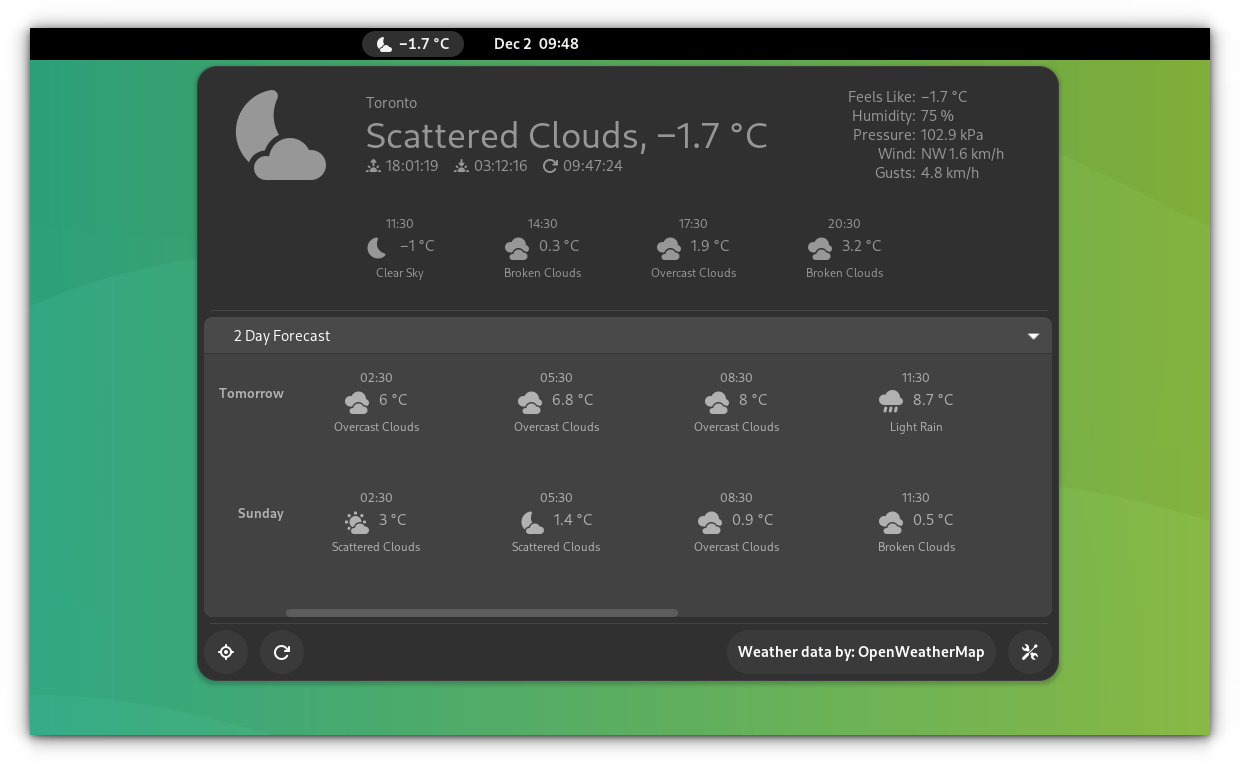Open weather settings via tools icon
The width and height of the screenshot is (1240, 767).
point(1029,652)
